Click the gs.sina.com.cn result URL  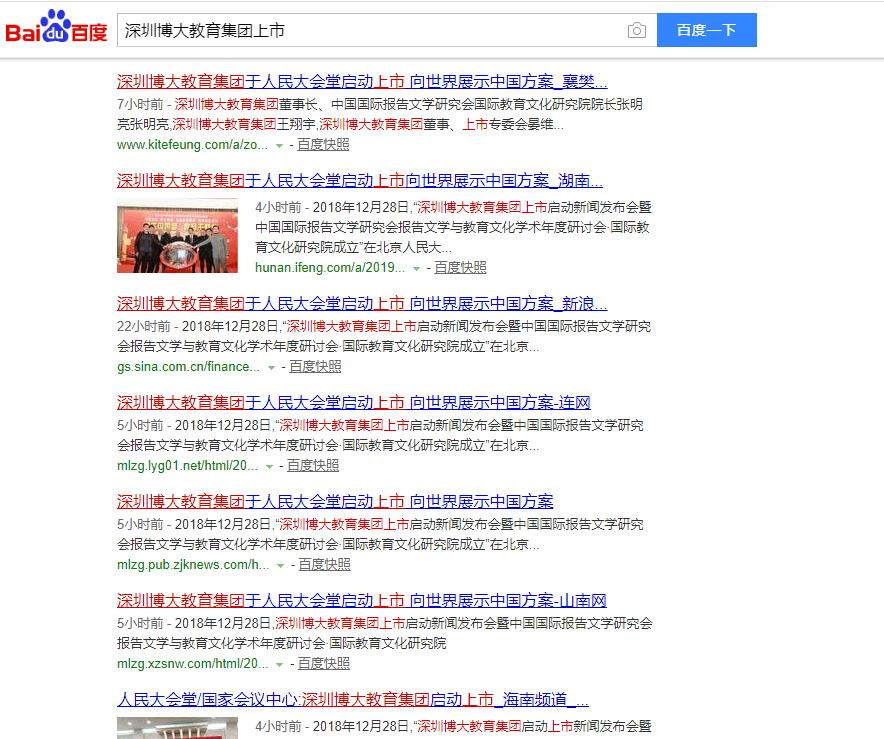click(188, 367)
